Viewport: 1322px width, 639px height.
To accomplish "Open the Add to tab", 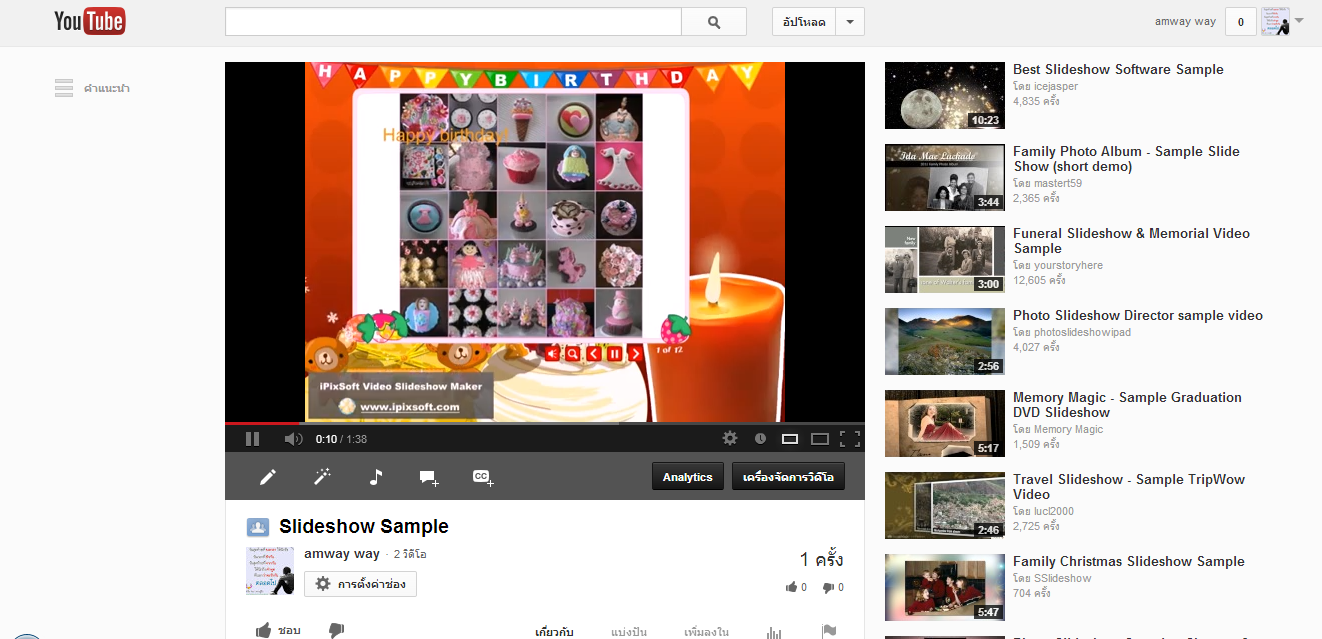I will [x=706, y=632].
